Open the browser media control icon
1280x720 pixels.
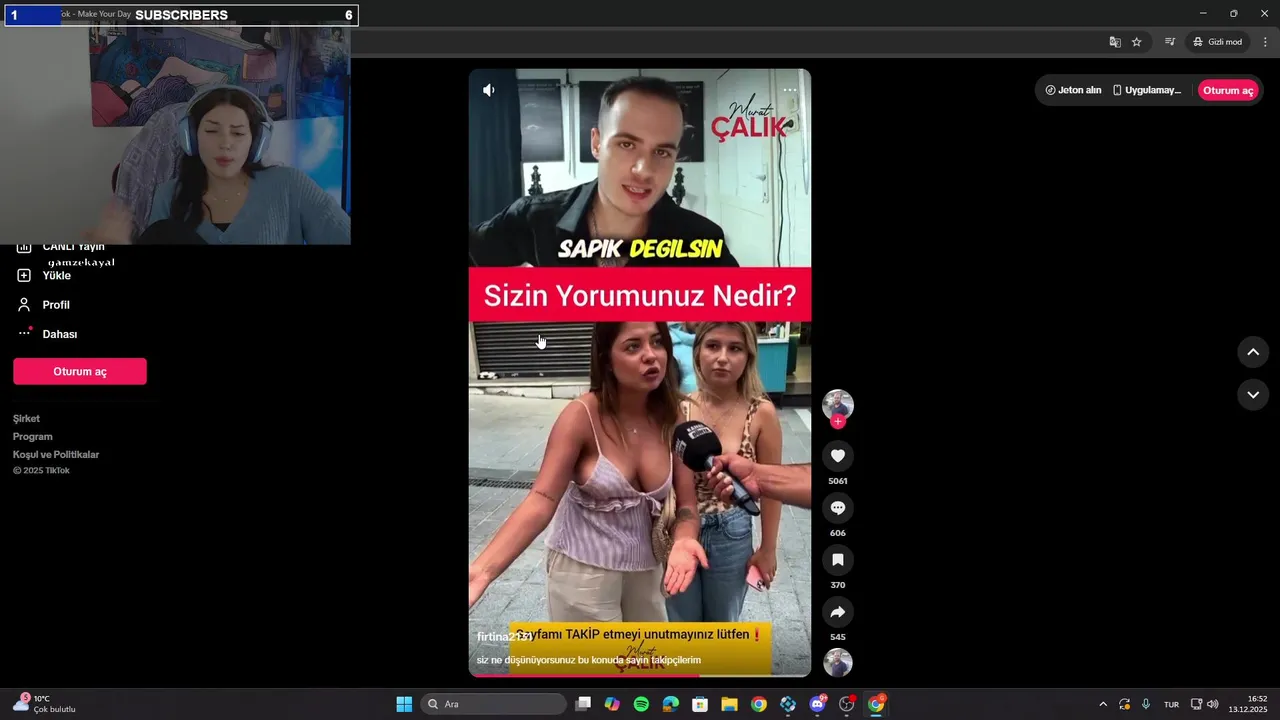[x=1170, y=42]
